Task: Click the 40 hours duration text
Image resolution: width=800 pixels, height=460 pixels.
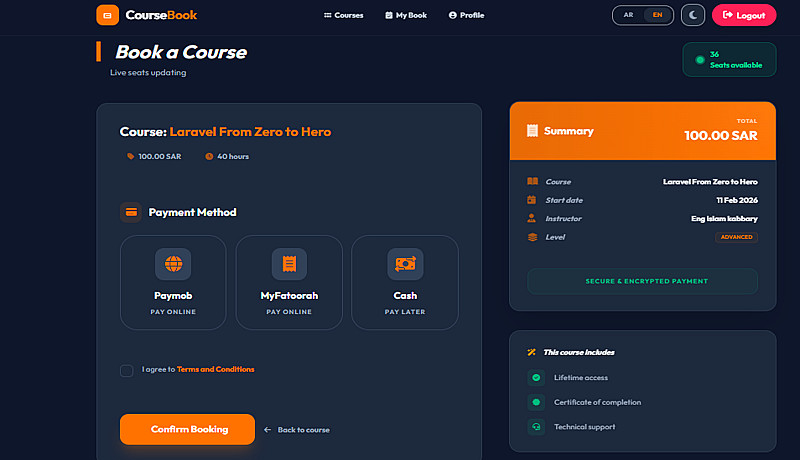Action: (x=233, y=157)
